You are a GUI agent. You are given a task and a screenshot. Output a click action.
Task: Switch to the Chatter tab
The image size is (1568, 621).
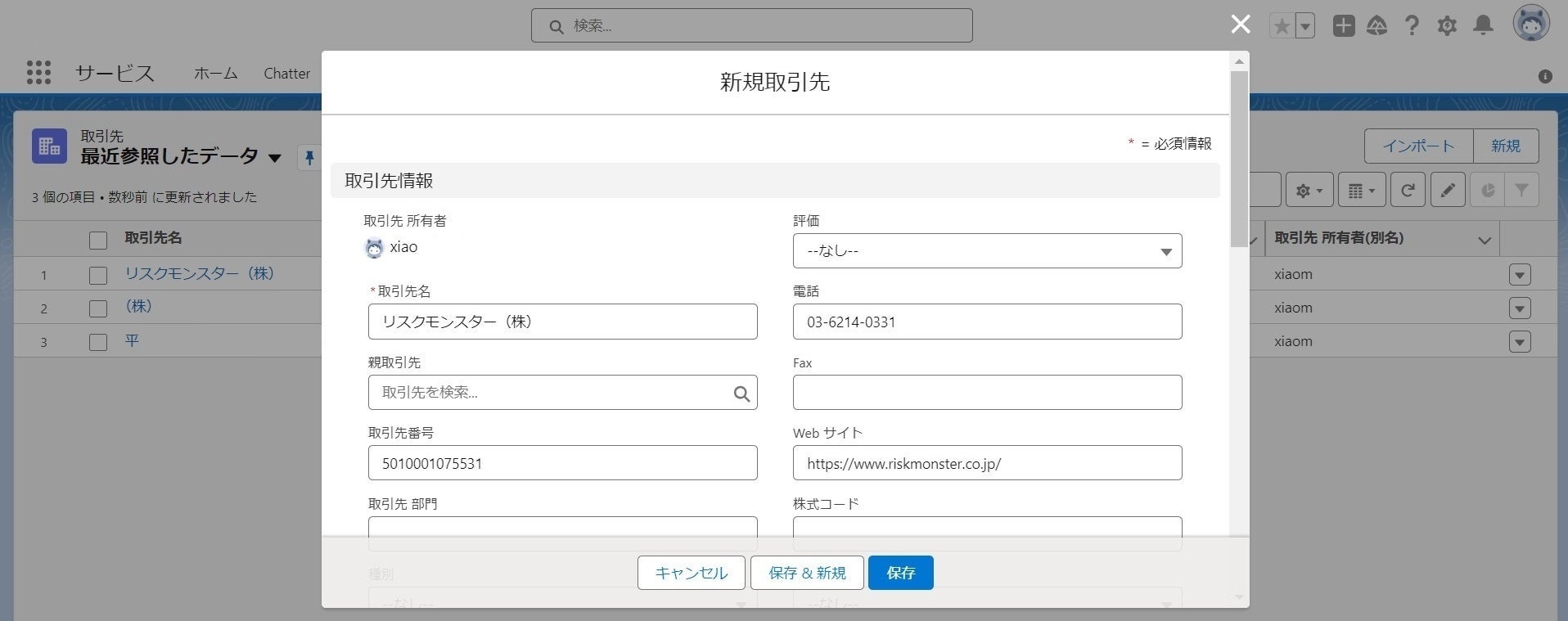(286, 74)
